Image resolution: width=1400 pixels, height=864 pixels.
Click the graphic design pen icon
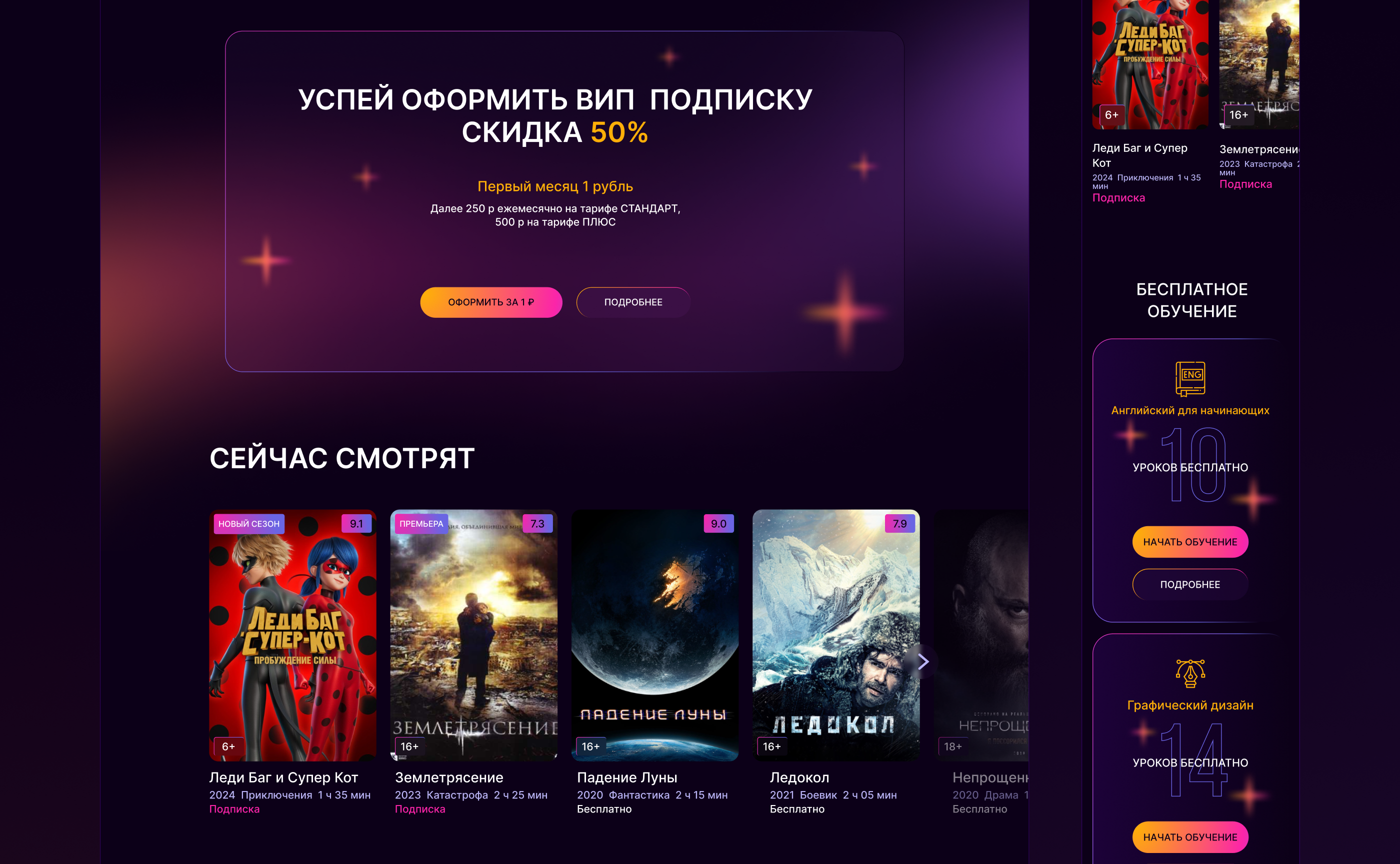pyautogui.click(x=1190, y=673)
